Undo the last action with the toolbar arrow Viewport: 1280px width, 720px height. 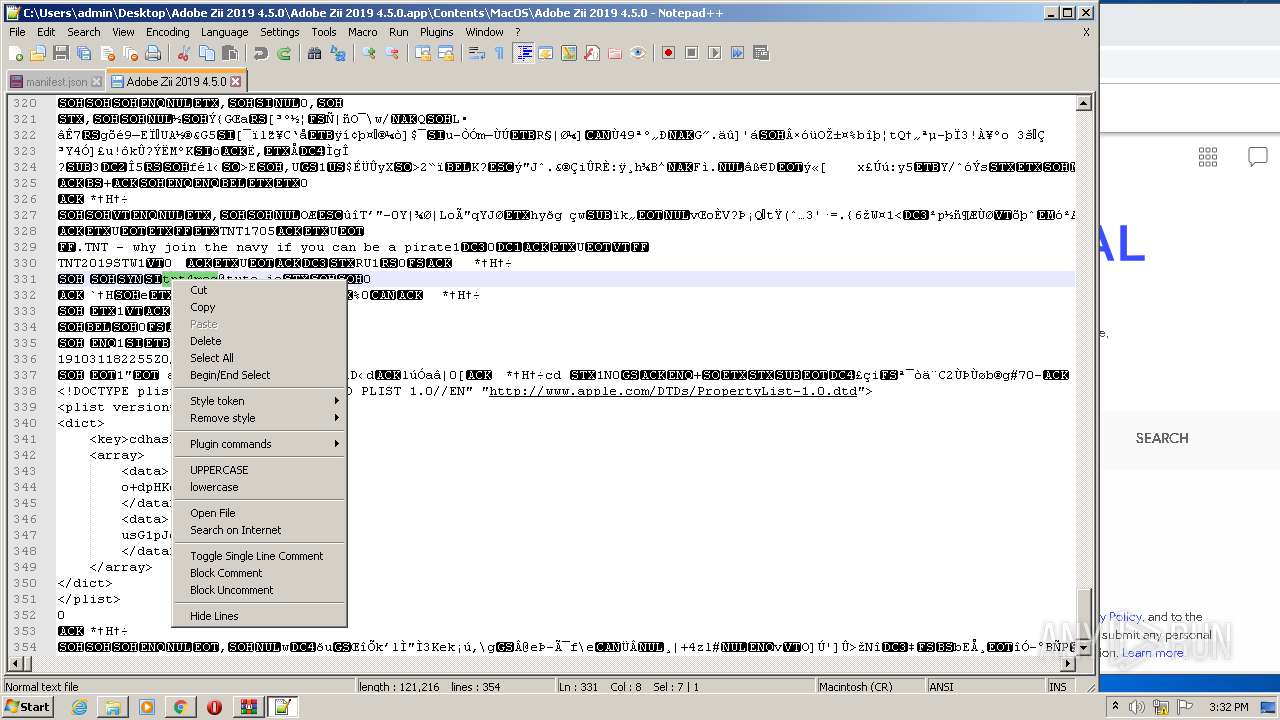(x=260, y=53)
